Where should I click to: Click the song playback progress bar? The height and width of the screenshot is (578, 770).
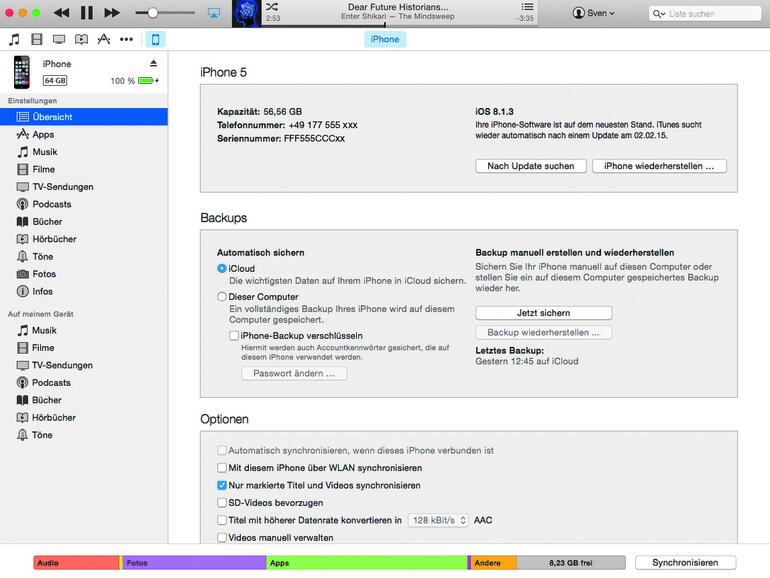coord(399,25)
